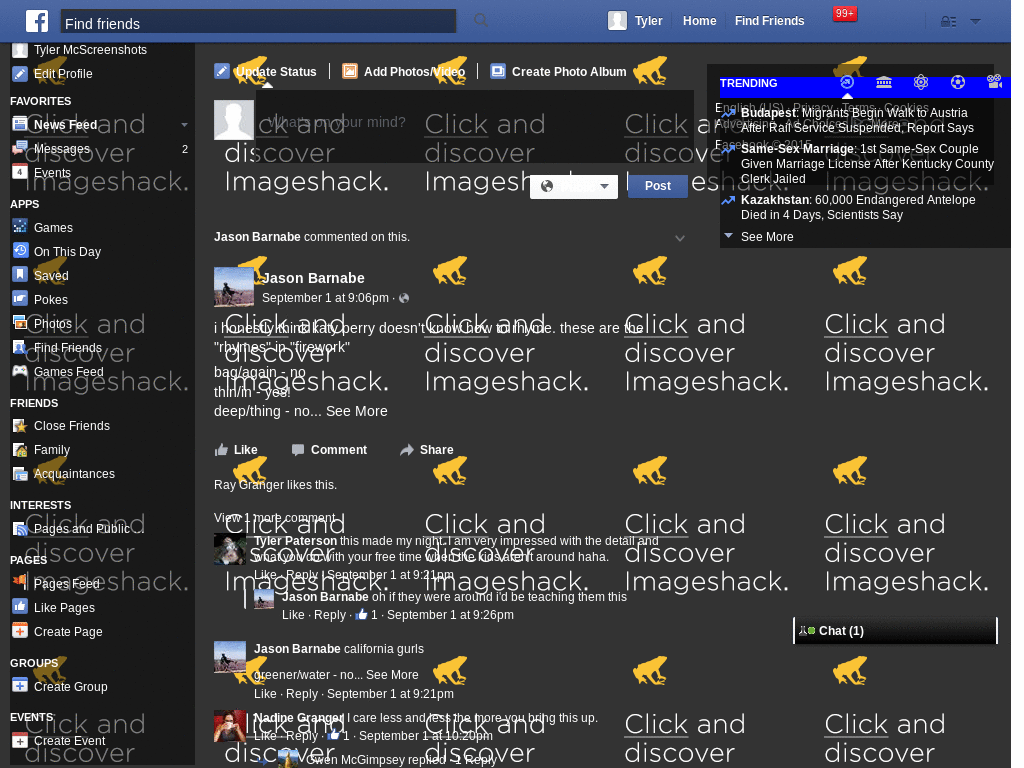Click the Games Feed controller icon
The width and height of the screenshot is (1024, 768).
tap(20, 371)
